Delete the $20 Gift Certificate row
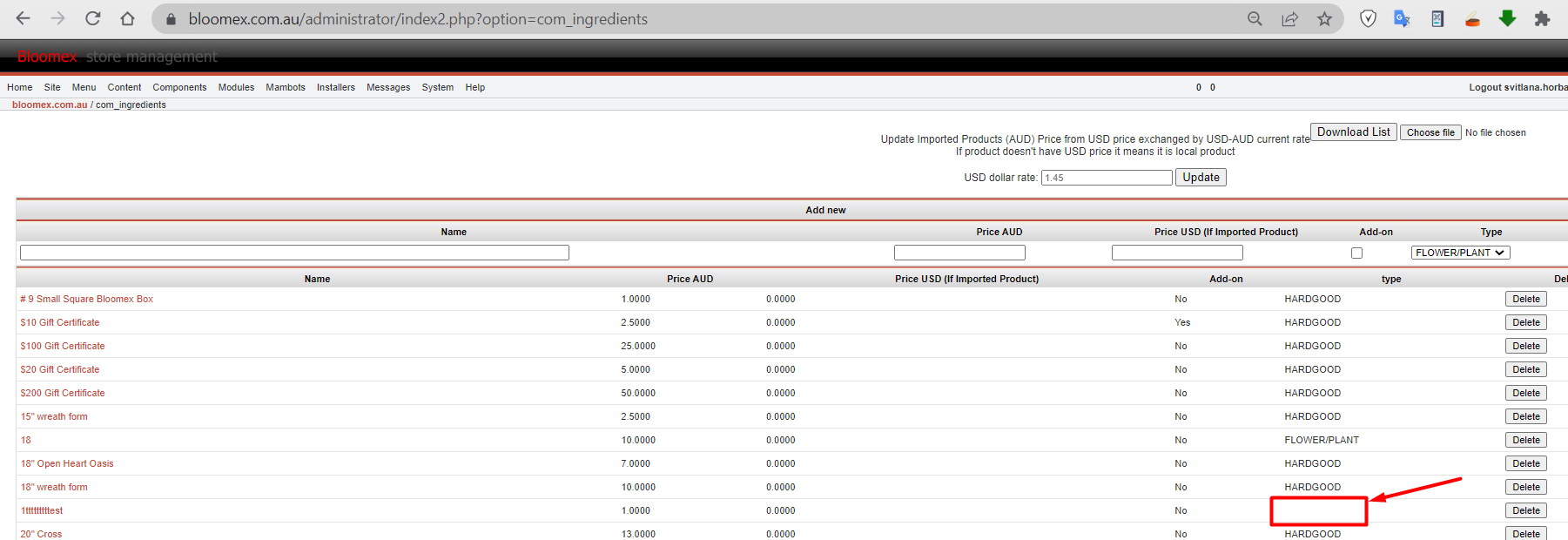The width and height of the screenshot is (1568, 540). pos(1526,369)
